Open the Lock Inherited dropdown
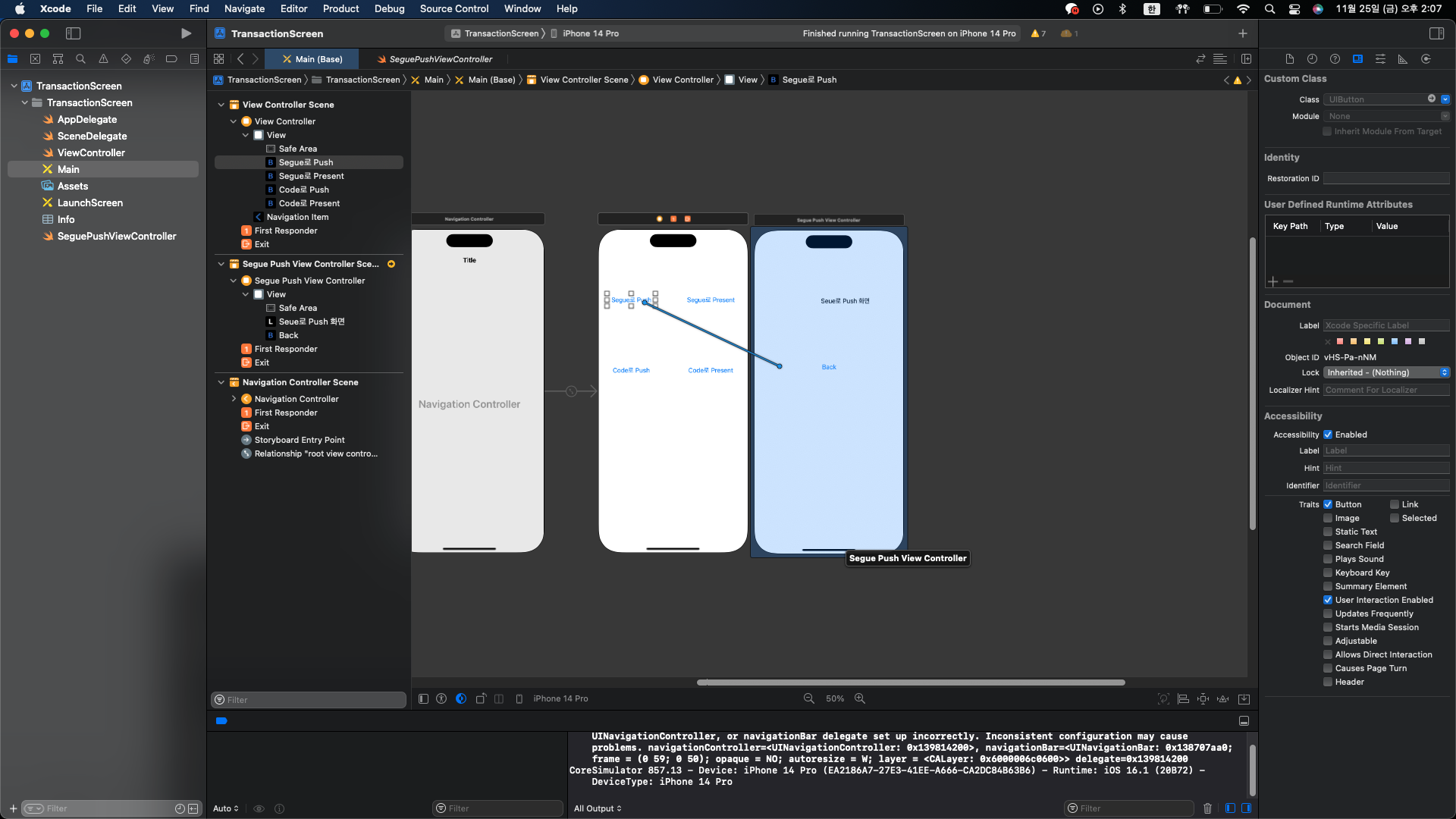This screenshot has height=819, width=1456. 1386,372
